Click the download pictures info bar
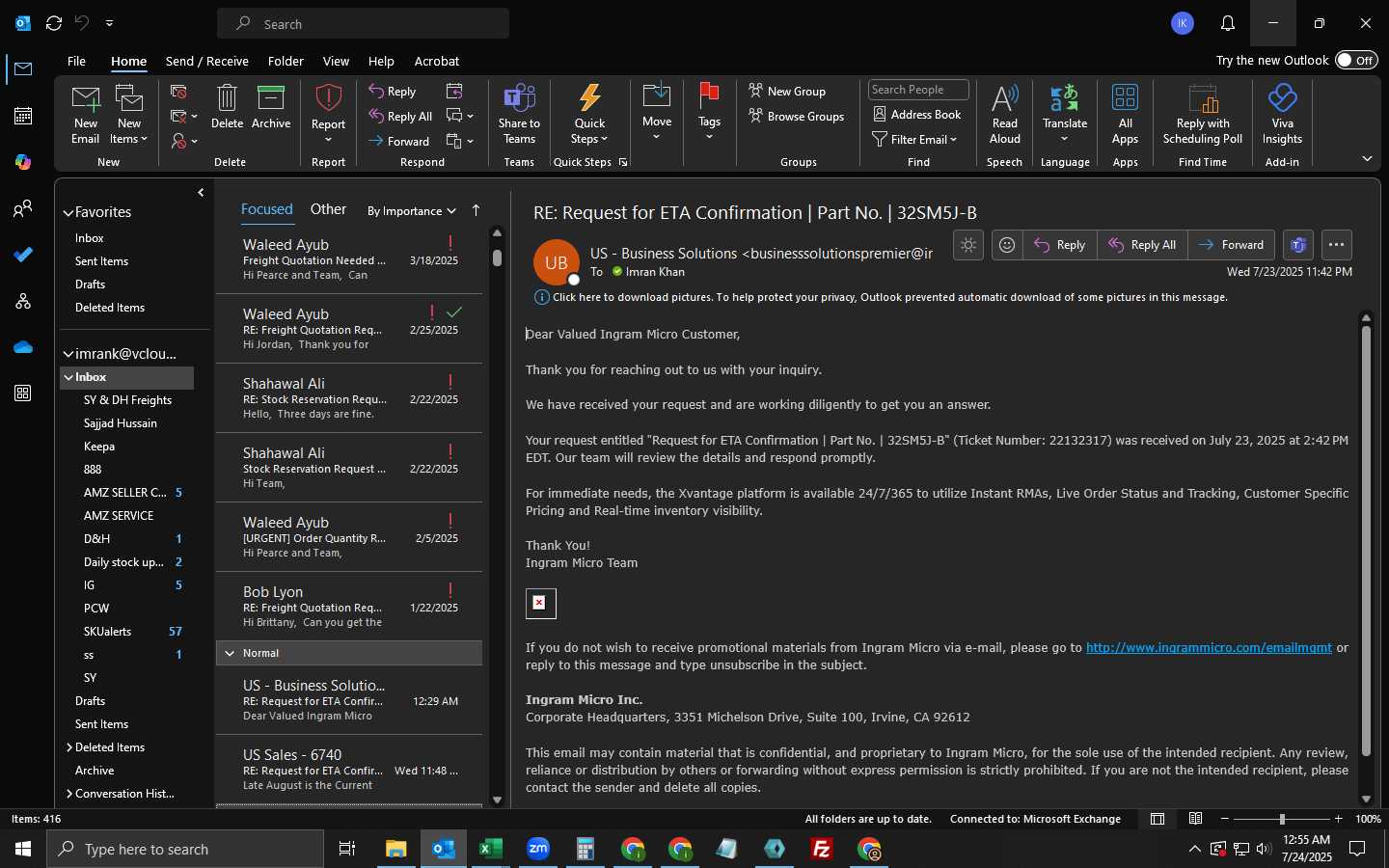This screenshot has width=1389, height=868. pos(881,297)
